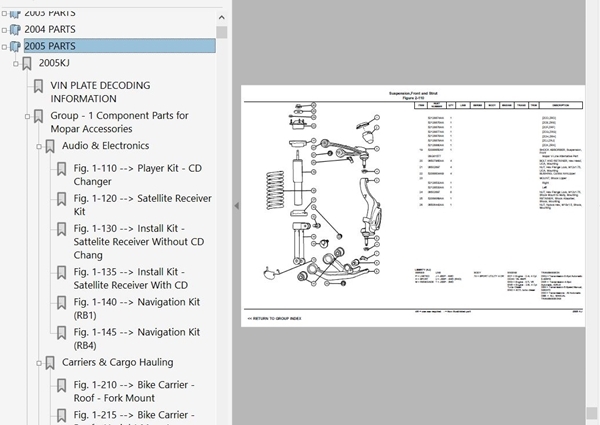This screenshot has width=600, height=425.
Task: Open the Audio & Electronics bookmark
Action: tap(106, 146)
